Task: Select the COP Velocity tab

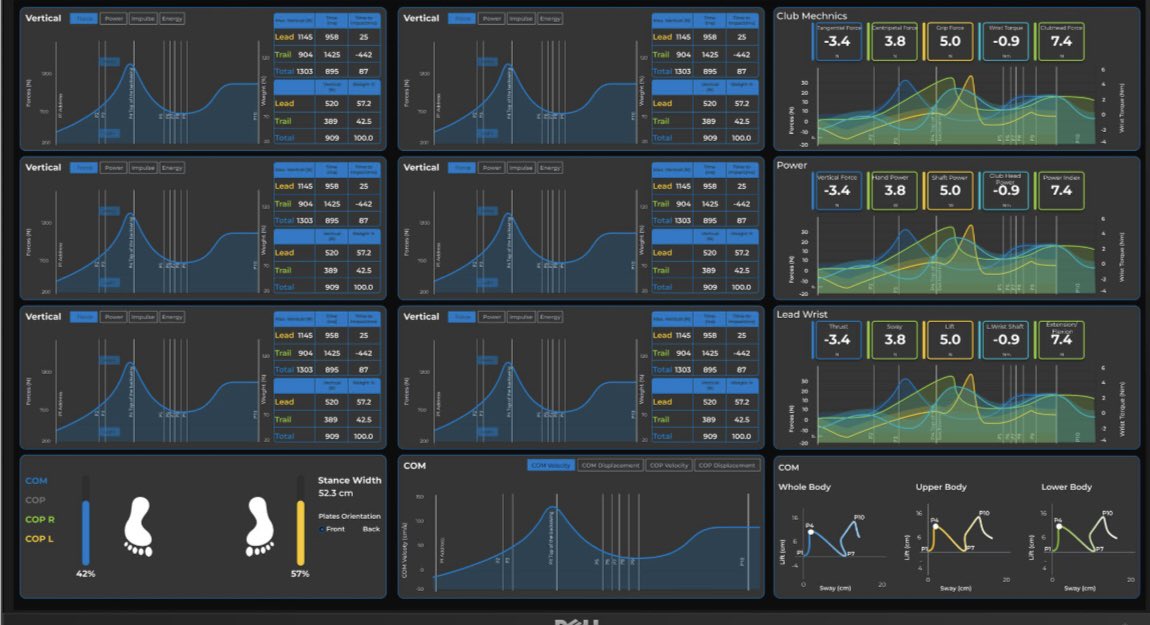Action: tap(668, 465)
